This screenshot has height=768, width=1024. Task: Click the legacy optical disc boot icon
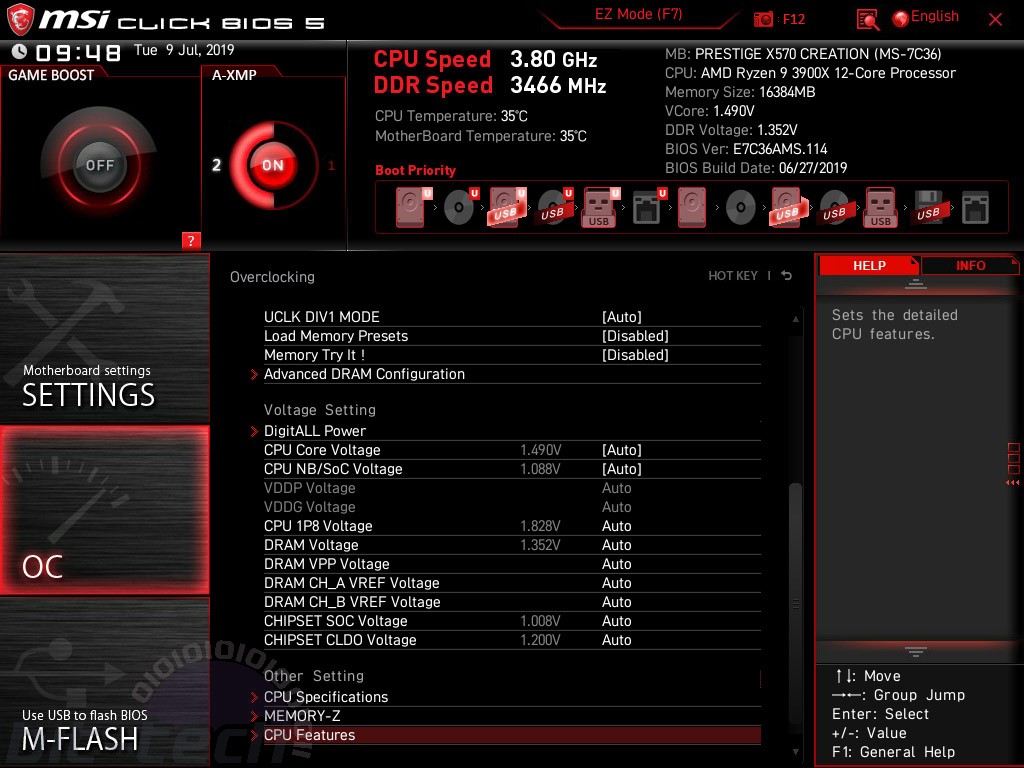click(741, 208)
